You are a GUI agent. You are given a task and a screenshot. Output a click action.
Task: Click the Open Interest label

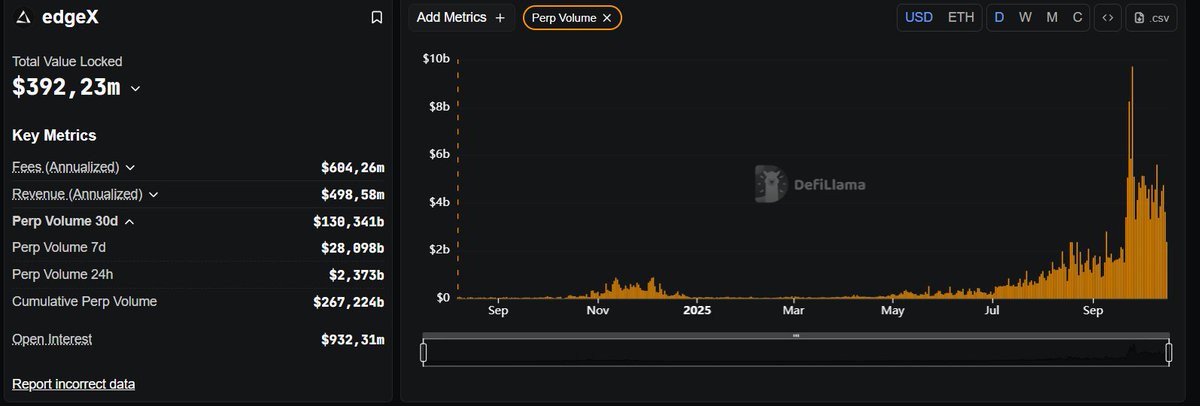click(x=52, y=339)
